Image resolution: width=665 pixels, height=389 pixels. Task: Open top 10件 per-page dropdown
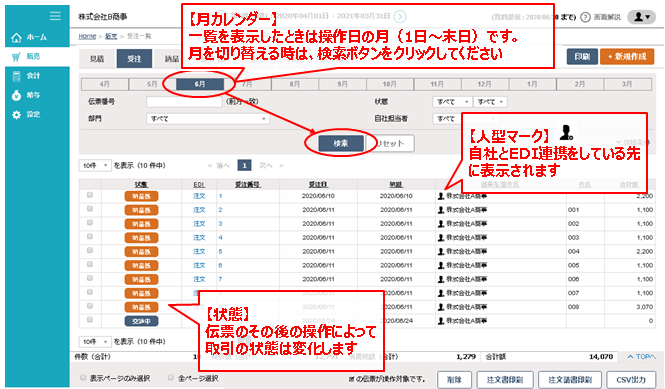(95, 165)
